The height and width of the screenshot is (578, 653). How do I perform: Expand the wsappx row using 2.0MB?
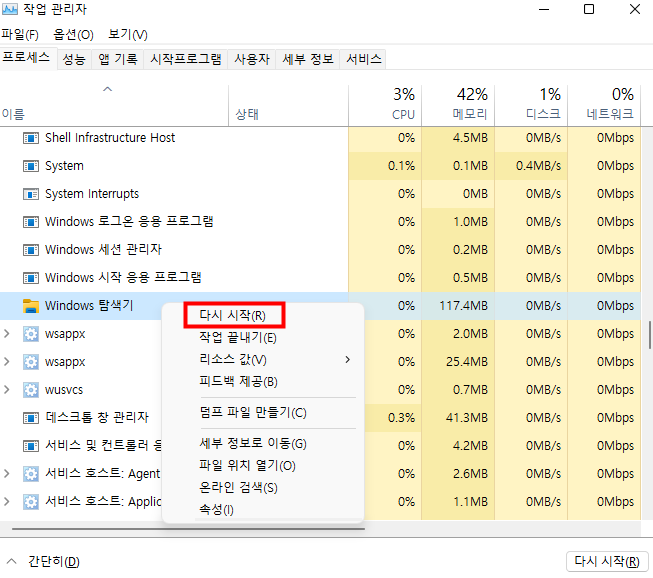[x=7, y=334]
